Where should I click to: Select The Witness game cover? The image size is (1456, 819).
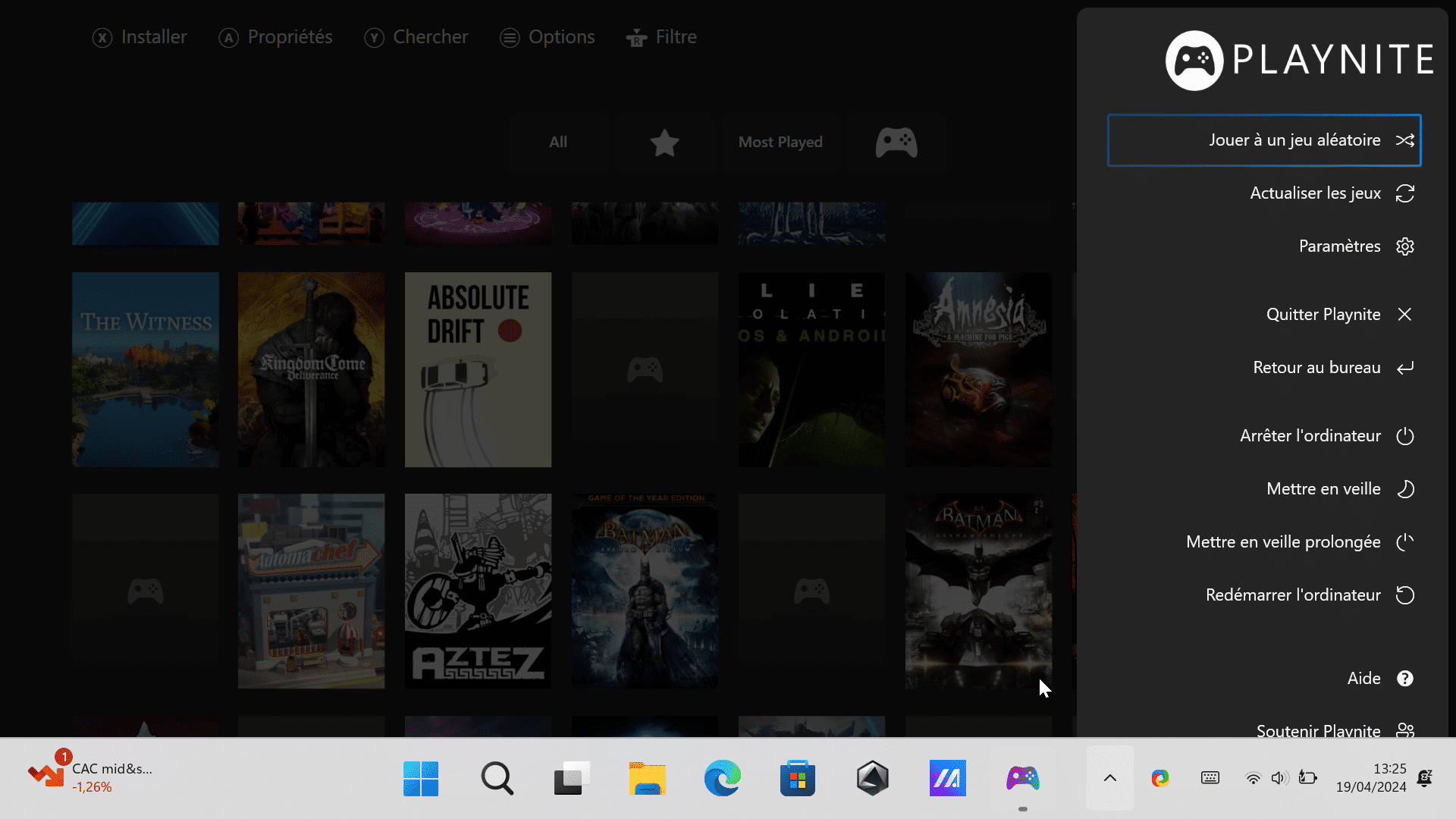click(146, 369)
